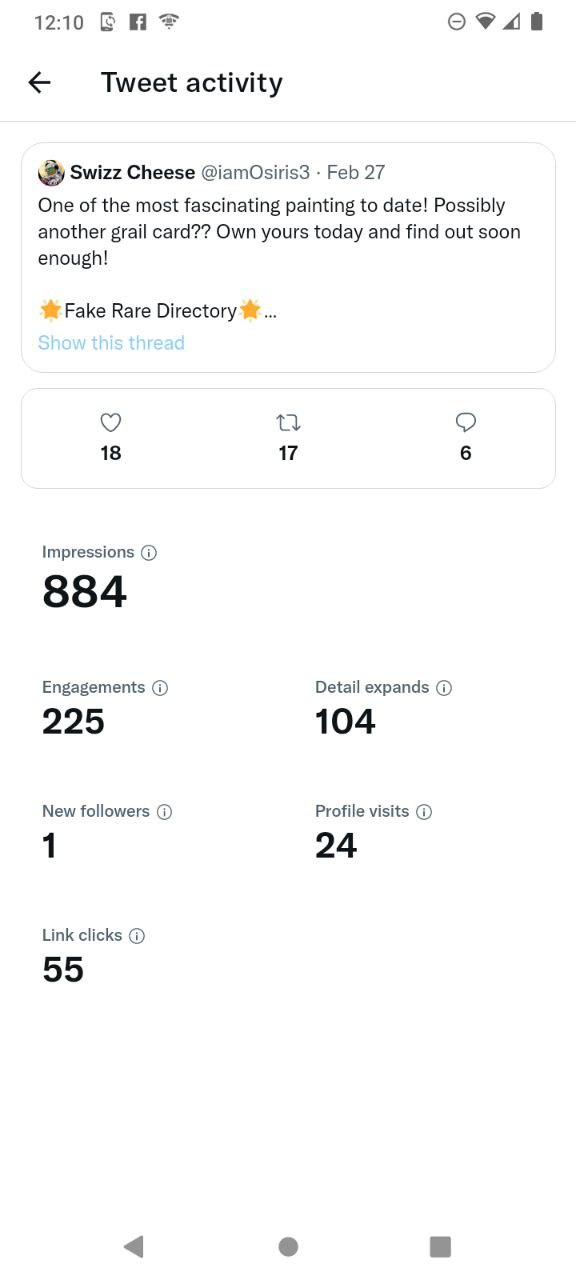576x1280 pixels.
Task: Tap the Android recent apps square
Action: pos(440,1246)
